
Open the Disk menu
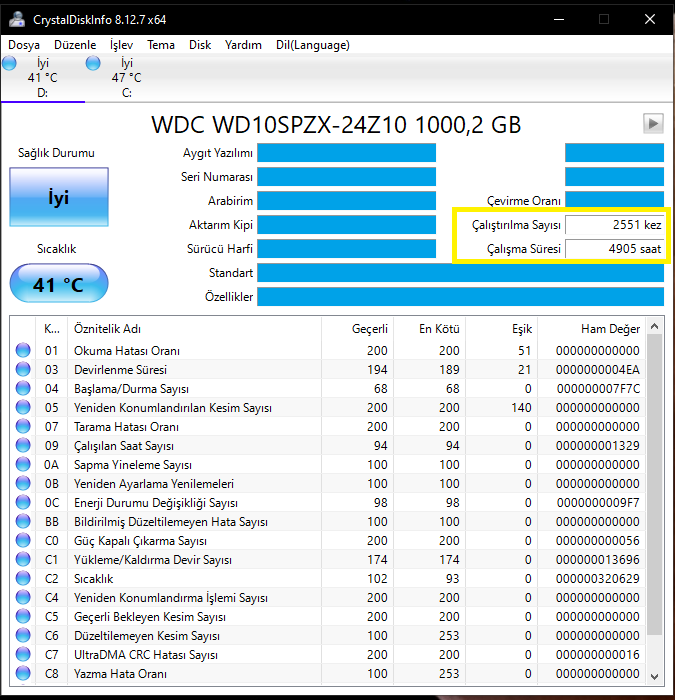coord(200,45)
